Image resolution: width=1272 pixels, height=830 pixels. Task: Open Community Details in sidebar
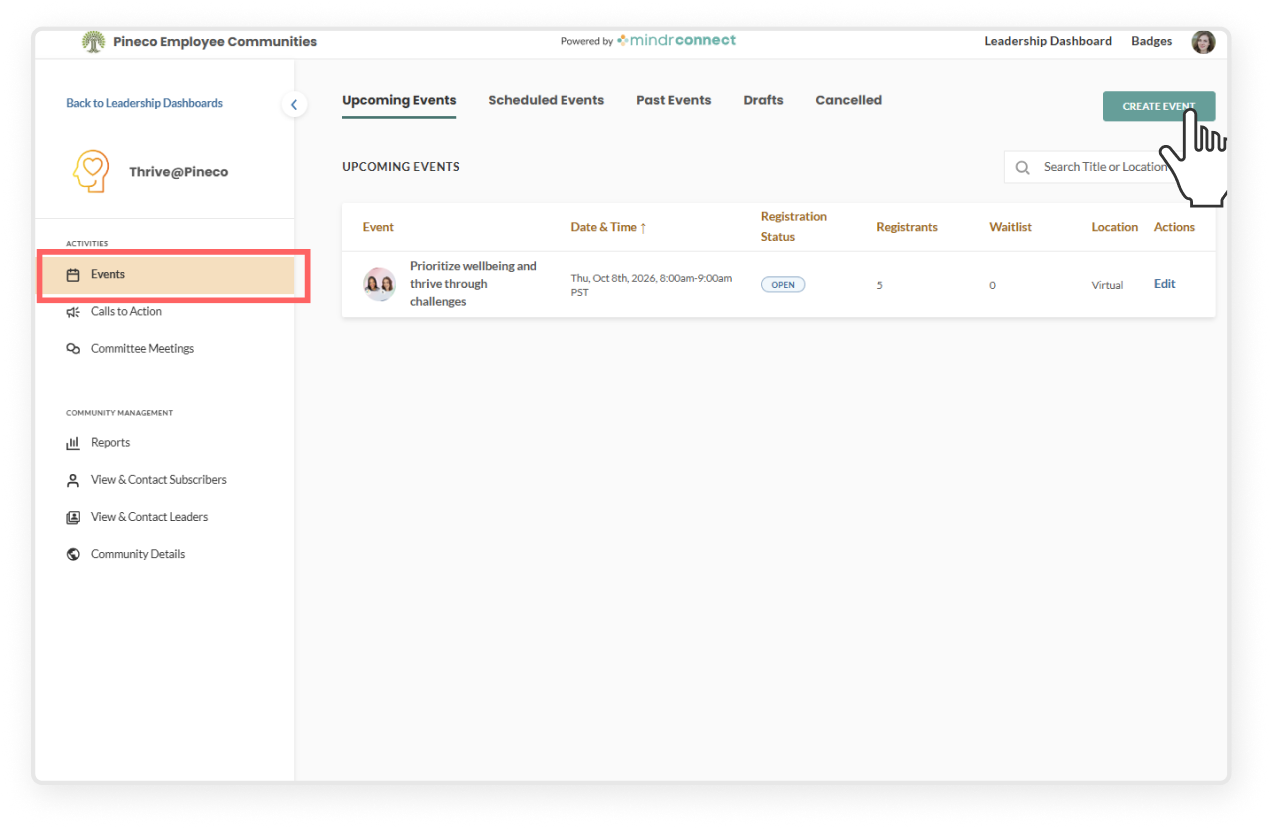(x=138, y=554)
